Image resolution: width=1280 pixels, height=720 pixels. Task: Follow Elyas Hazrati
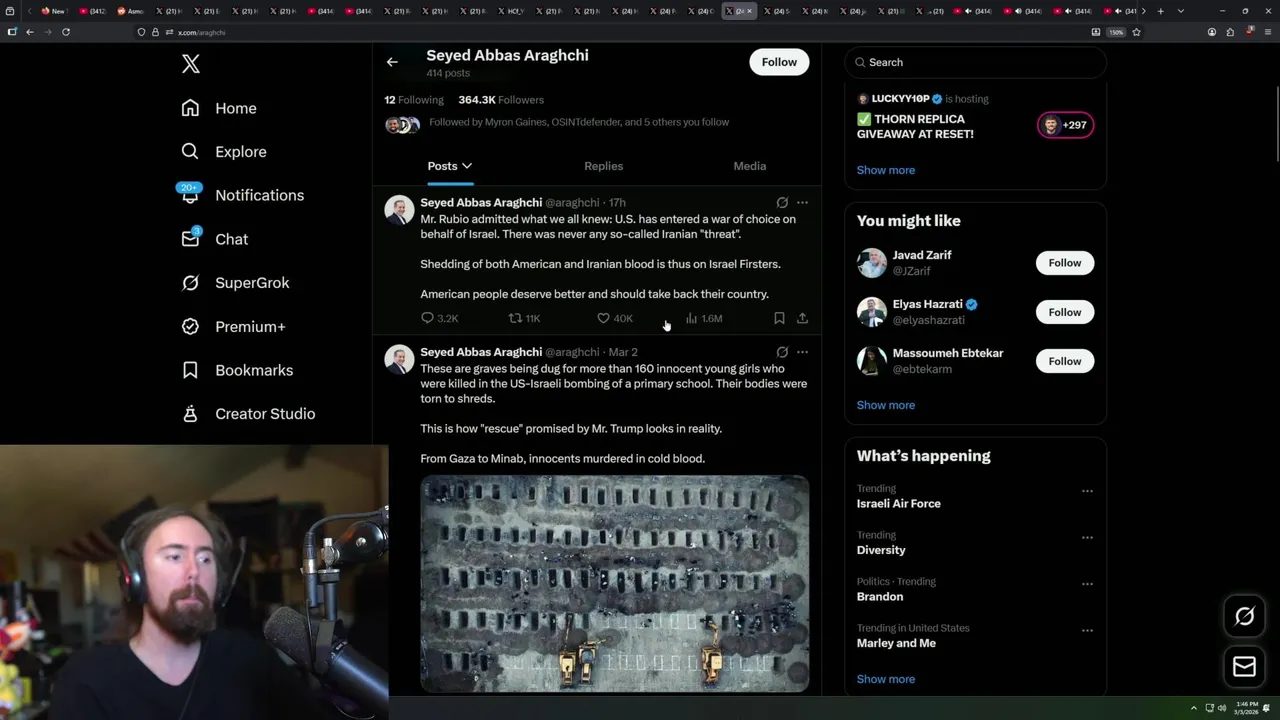1065,312
